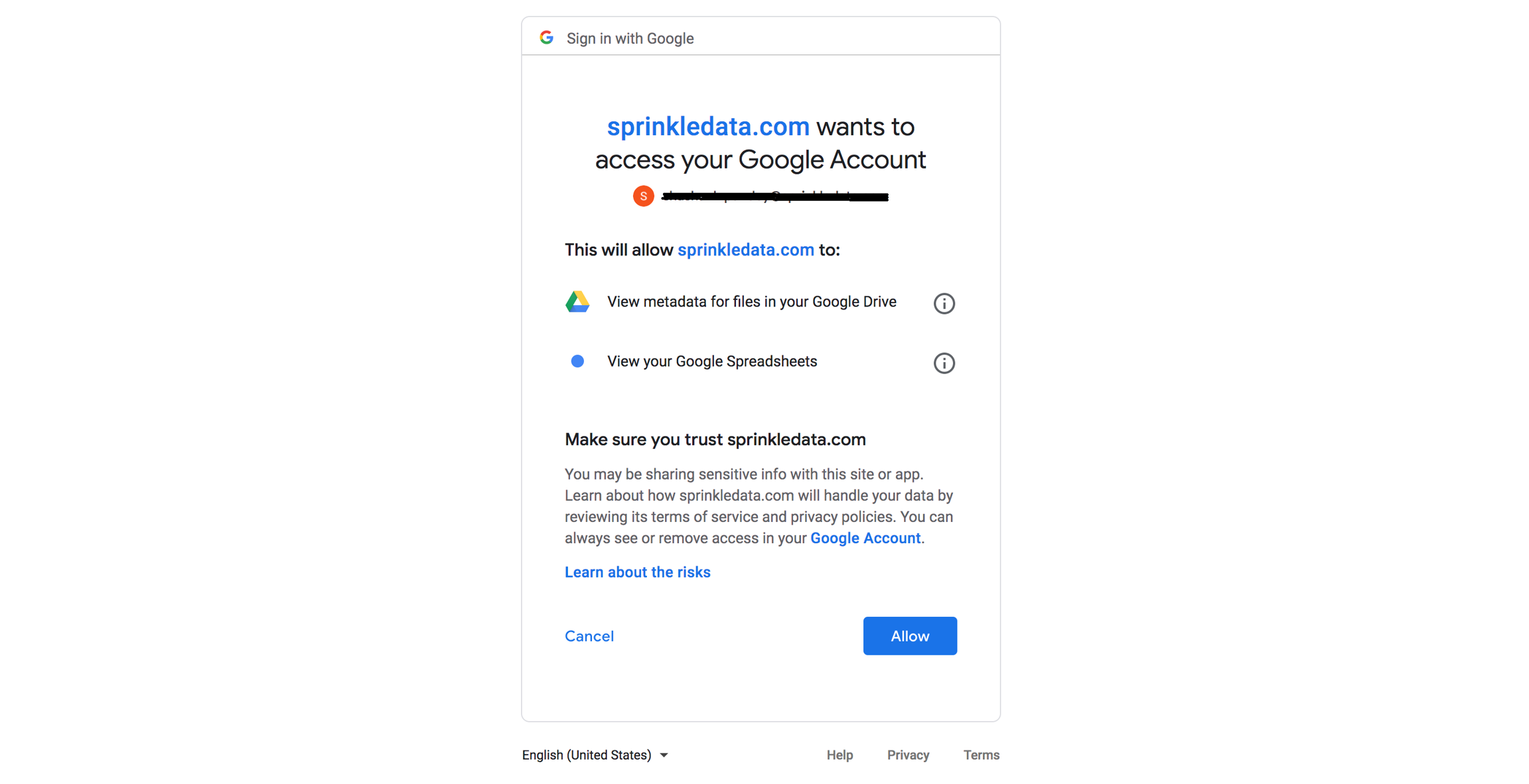Open the Privacy footer link
Viewport: 1529px width, 784px height.
click(908, 755)
